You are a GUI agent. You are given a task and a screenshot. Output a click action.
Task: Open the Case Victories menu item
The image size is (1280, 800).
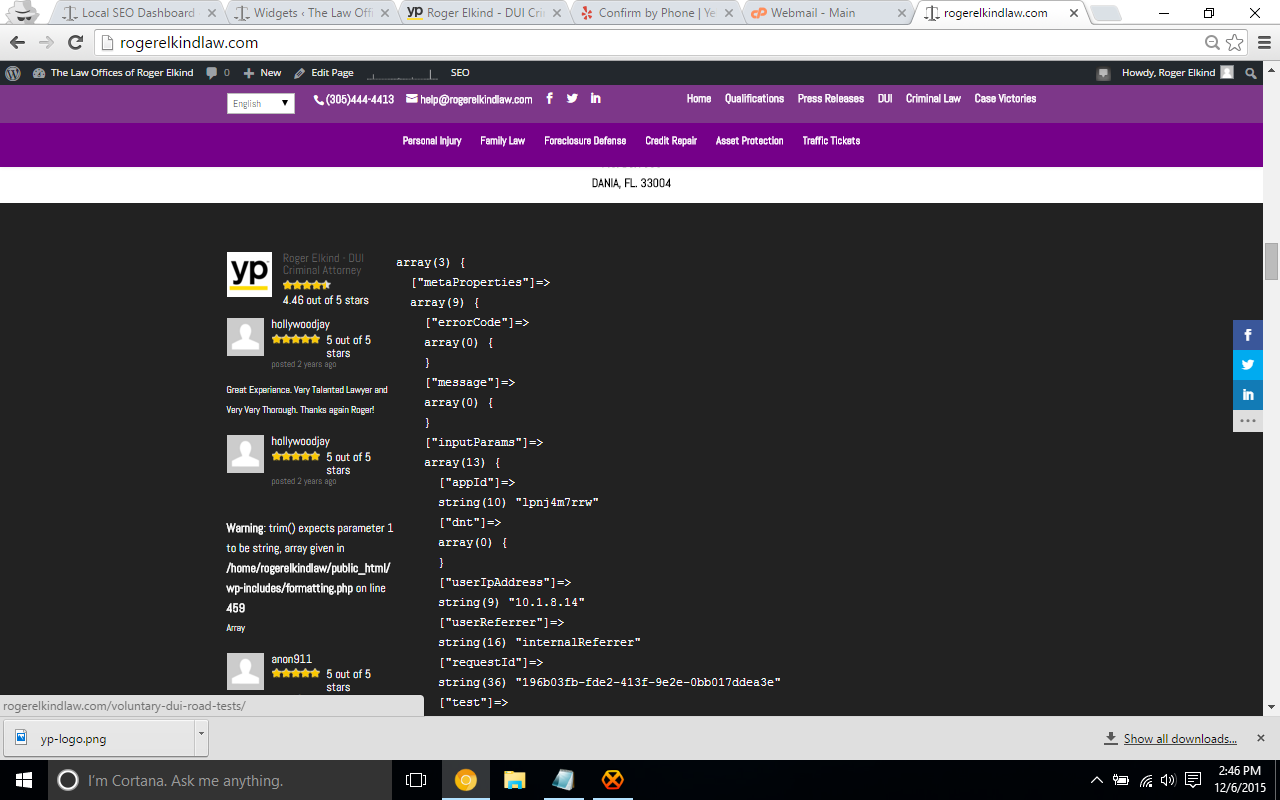pos(1005,98)
